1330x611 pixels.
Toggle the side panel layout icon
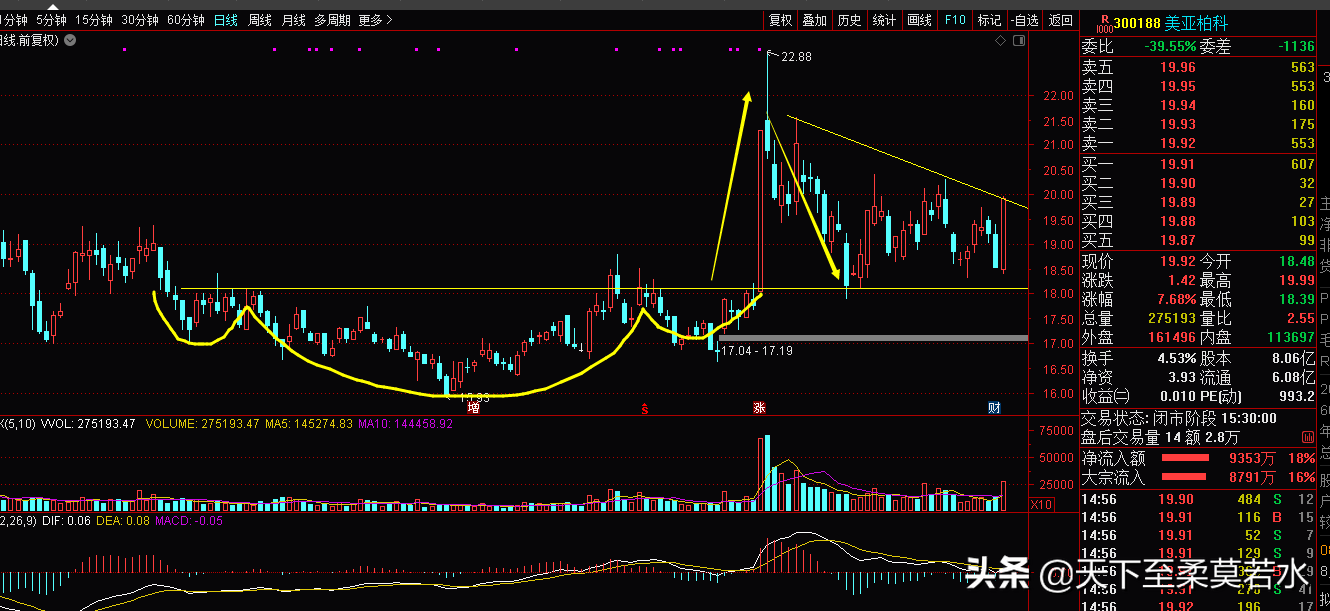tap(1019, 40)
